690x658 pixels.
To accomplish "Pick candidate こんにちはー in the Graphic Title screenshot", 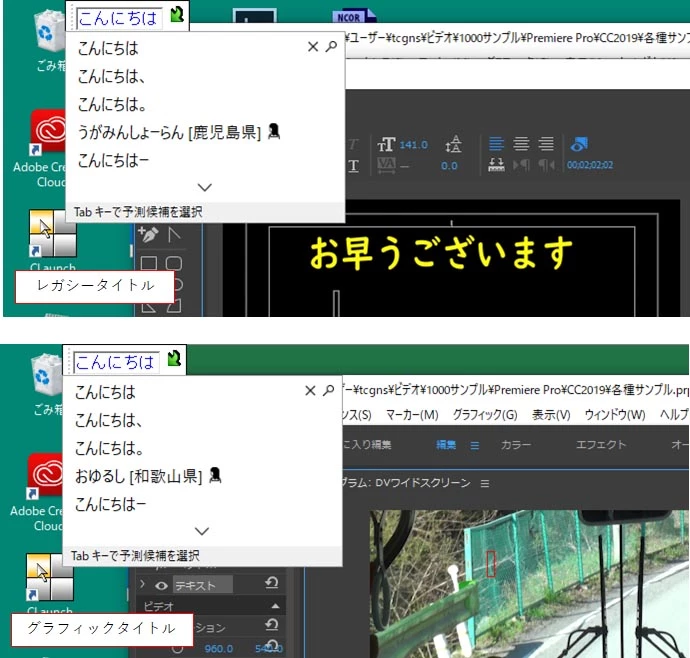I will pos(110,504).
